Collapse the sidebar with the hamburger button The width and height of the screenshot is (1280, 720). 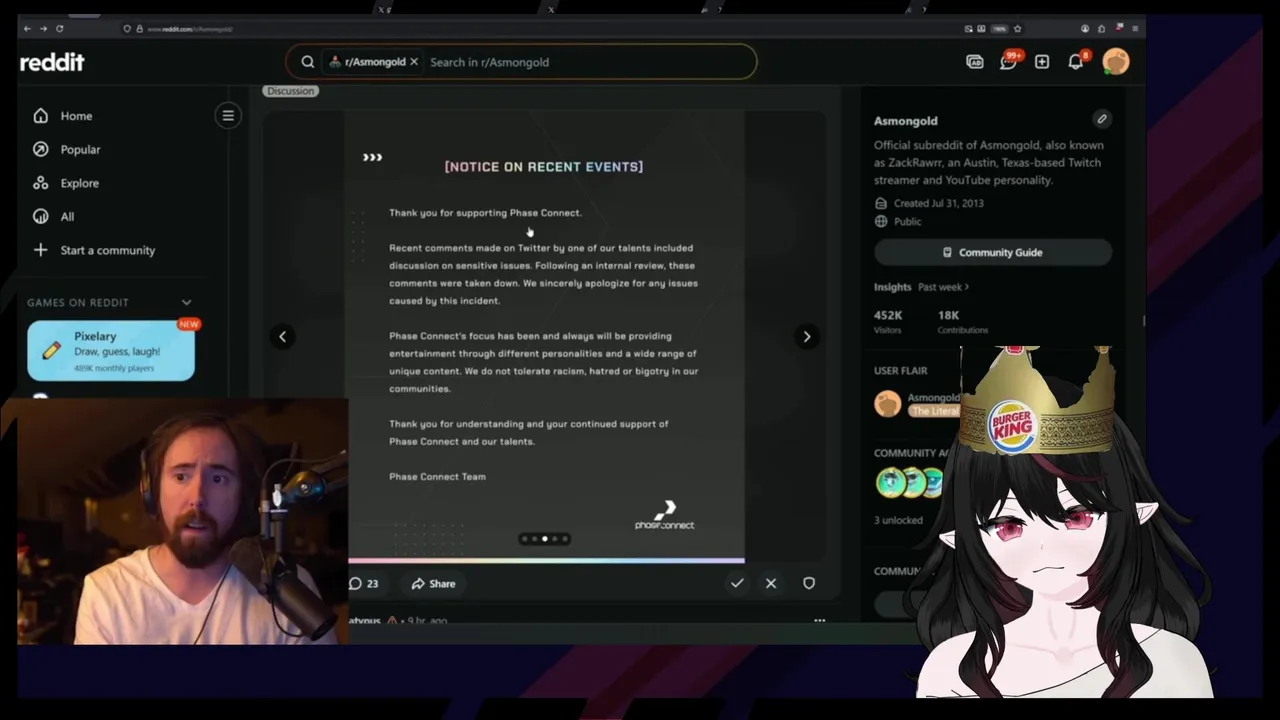coord(228,116)
